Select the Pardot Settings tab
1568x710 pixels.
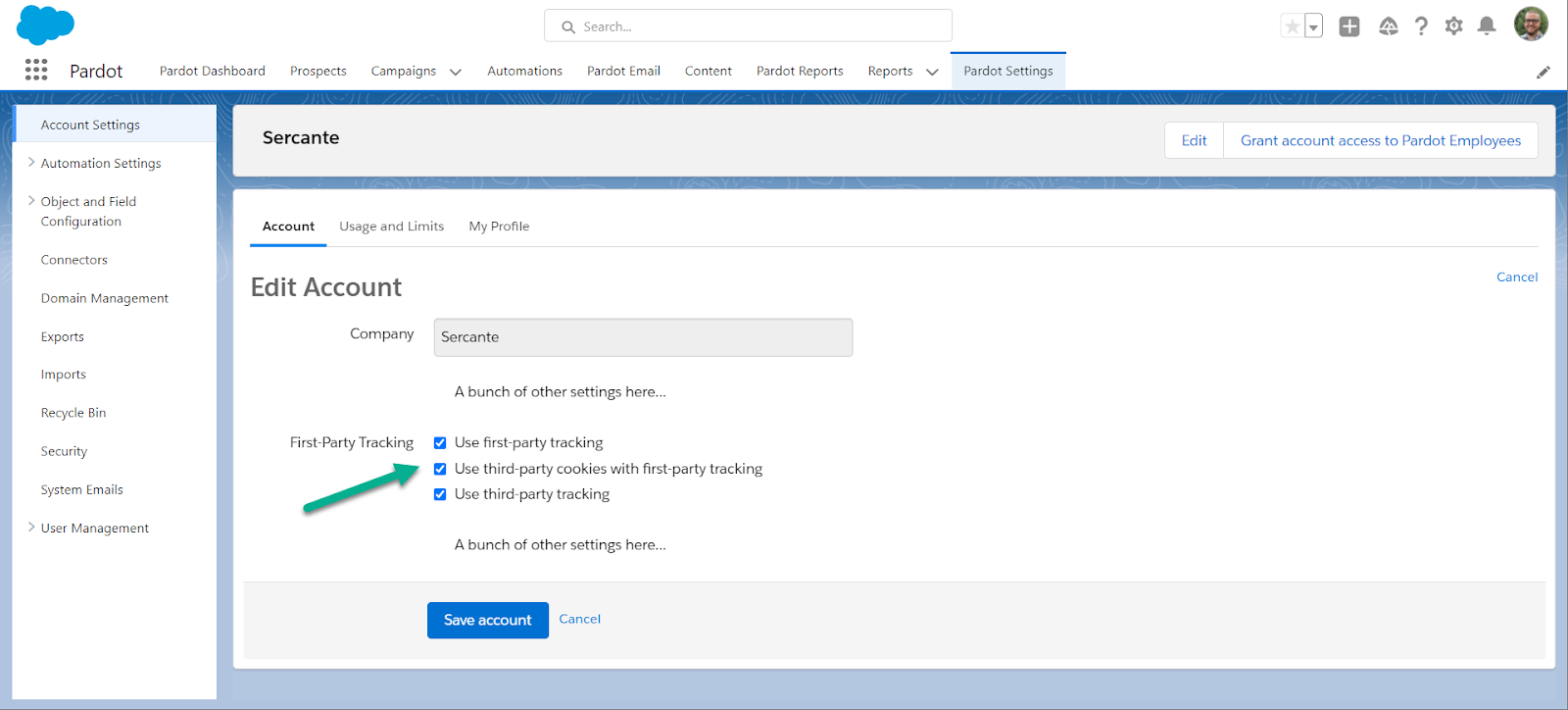(1008, 71)
